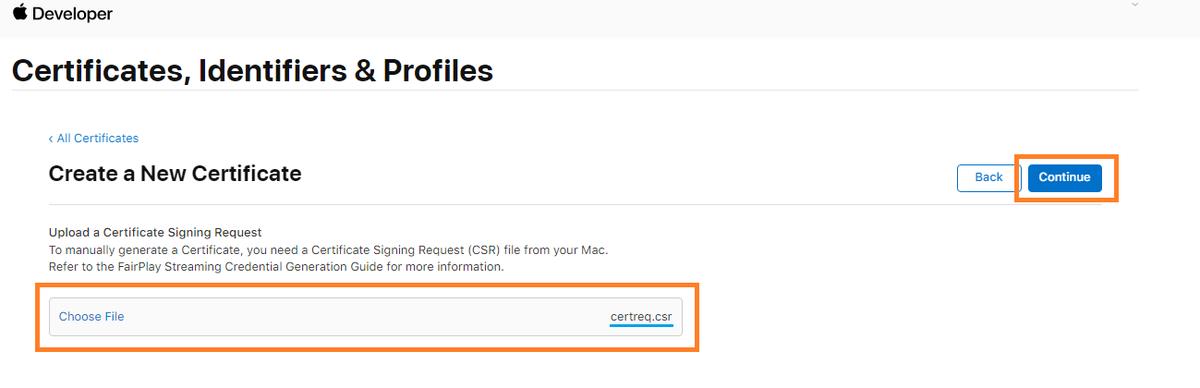This screenshot has height=388, width=1200.
Task: Click the Upload a Certificate Signing Request label
Action: point(155,232)
